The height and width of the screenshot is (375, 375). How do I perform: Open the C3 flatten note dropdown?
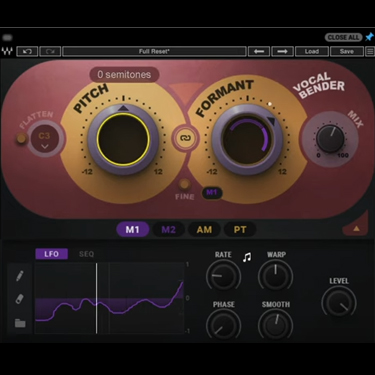[44, 140]
